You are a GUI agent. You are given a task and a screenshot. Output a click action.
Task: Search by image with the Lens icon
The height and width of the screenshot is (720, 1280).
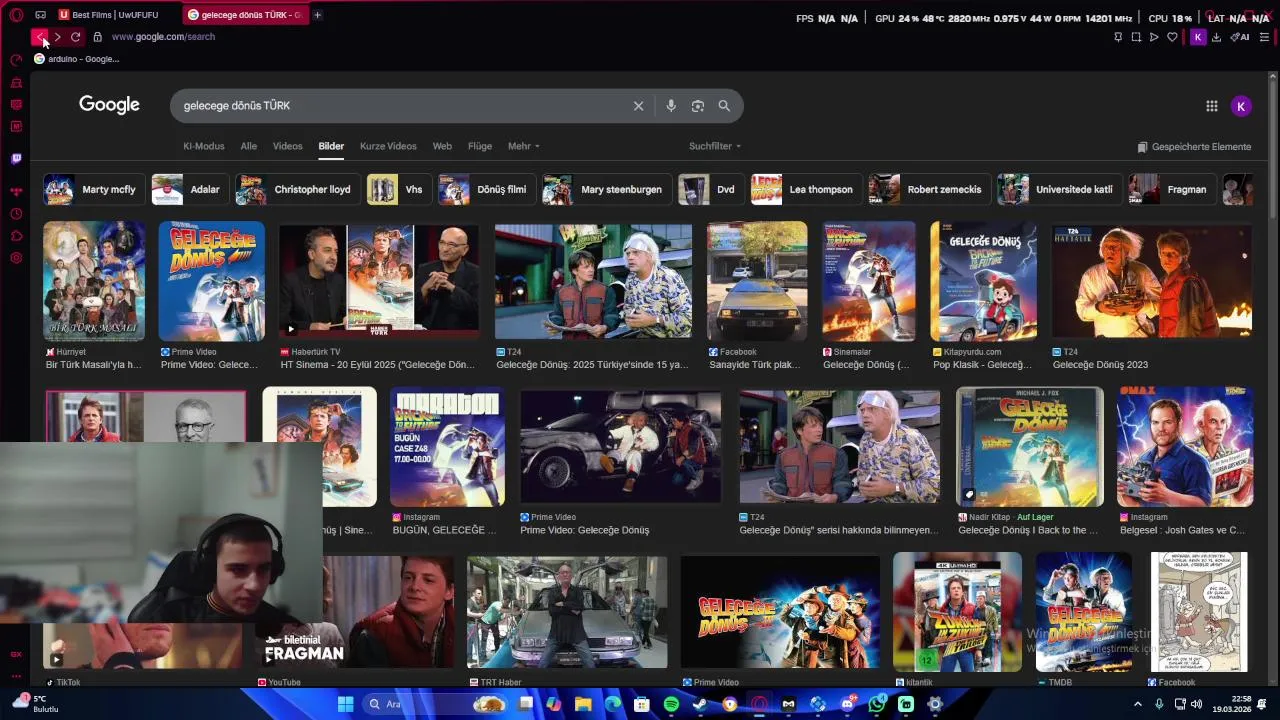(698, 106)
